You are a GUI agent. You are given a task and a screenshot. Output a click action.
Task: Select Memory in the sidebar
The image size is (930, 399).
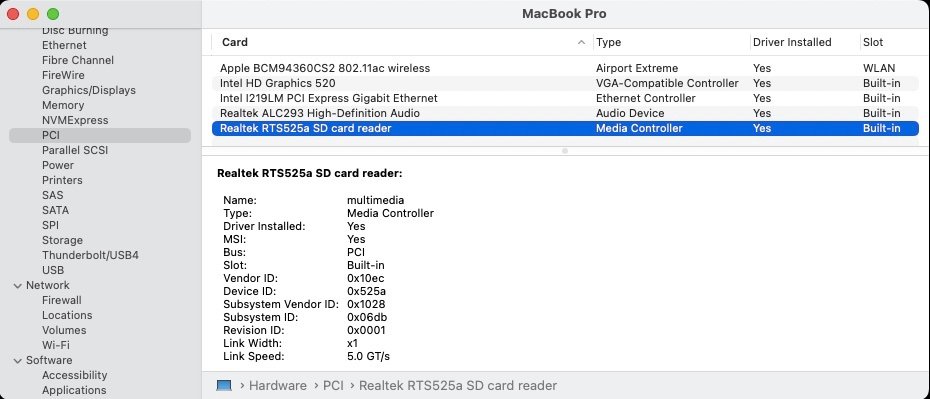(x=63, y=105)
